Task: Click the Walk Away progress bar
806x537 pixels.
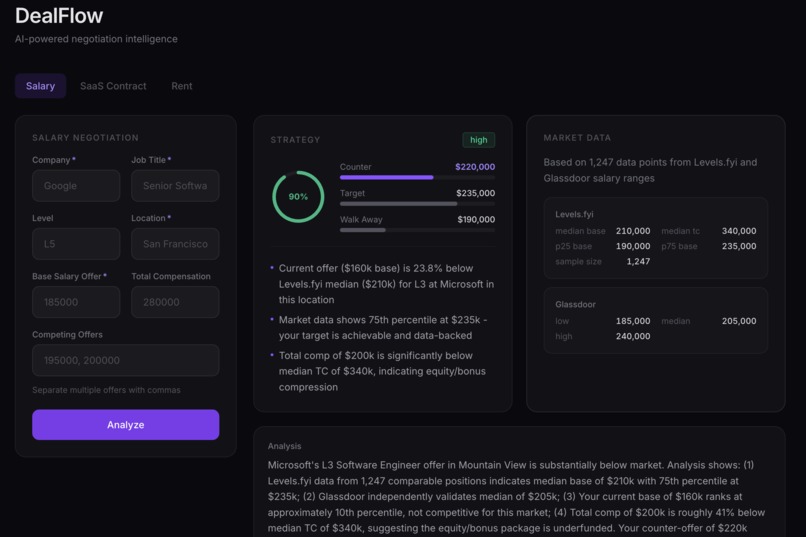Action: click(x=417, y=230)
